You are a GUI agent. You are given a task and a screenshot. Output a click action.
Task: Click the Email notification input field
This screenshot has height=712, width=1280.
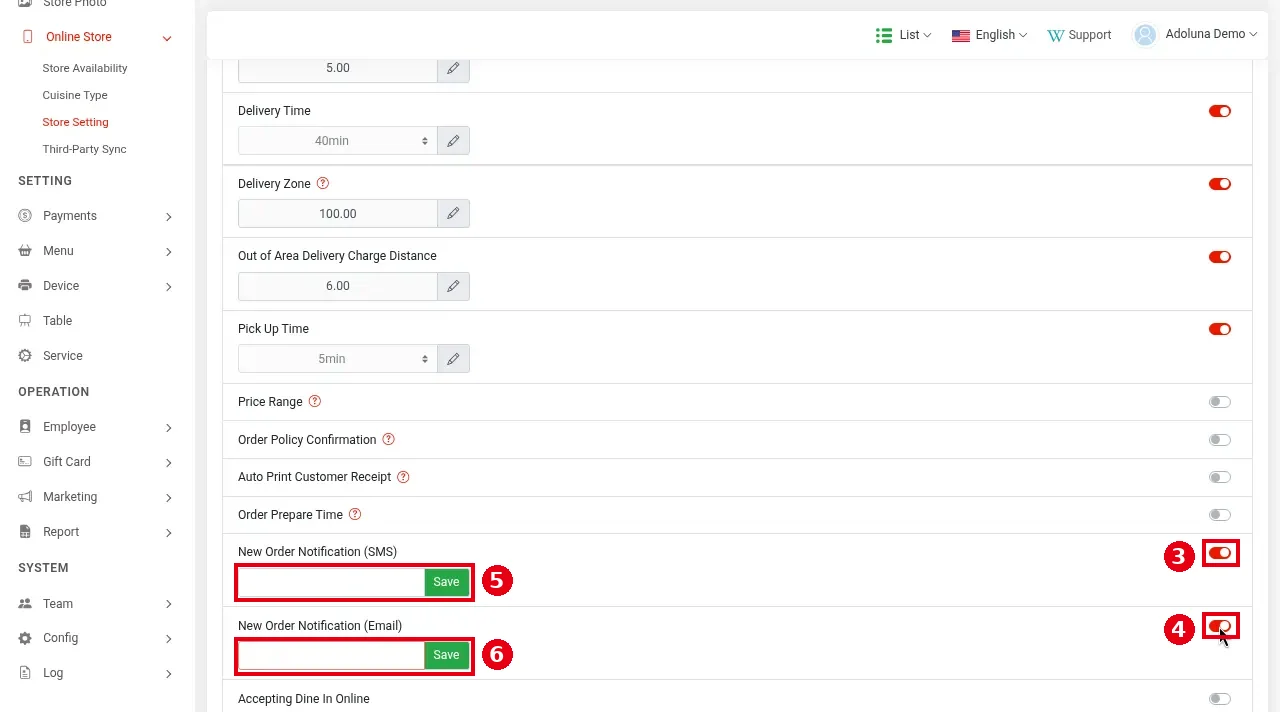(x=332, y=655)
